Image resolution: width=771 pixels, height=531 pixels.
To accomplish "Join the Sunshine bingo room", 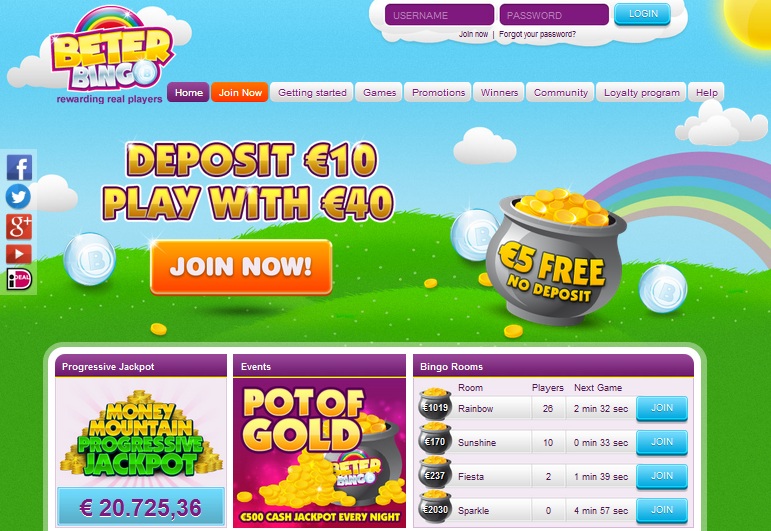I will tap(661, 442).
